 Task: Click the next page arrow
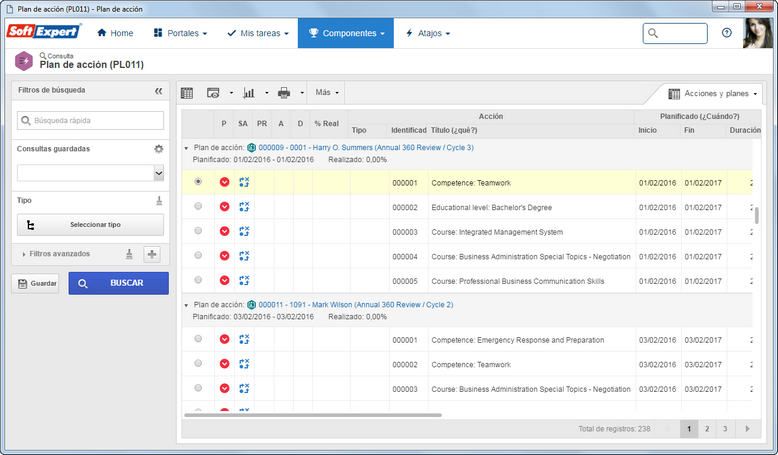tap(747, 429)
